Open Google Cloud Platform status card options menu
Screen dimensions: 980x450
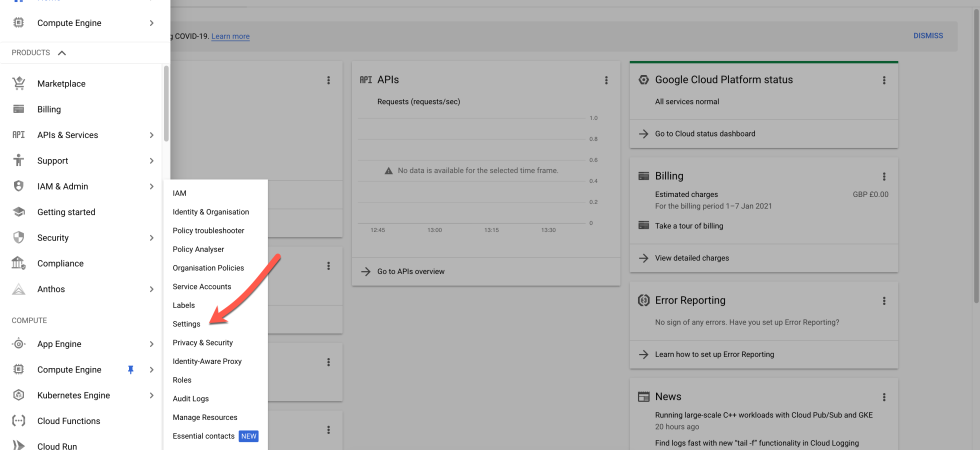point(884,80)
